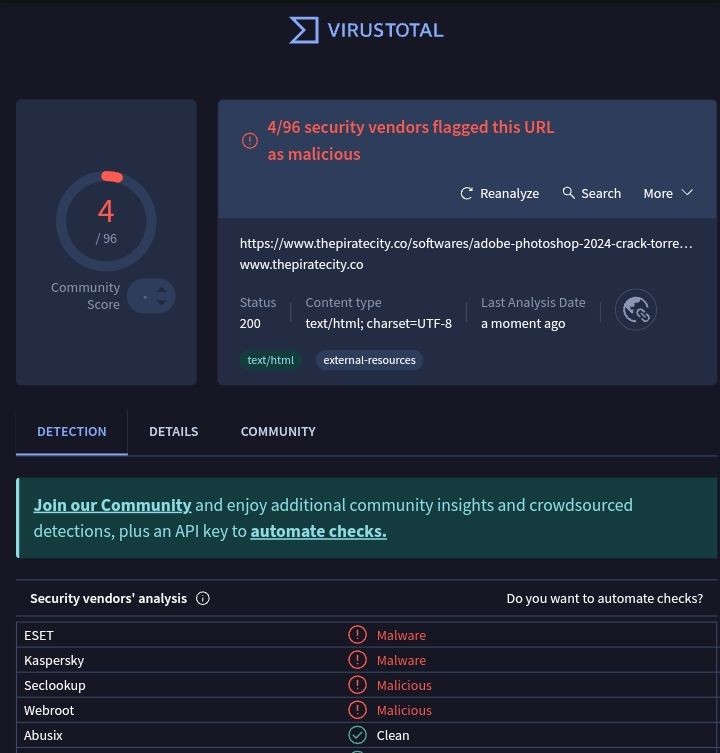Switch to the DETAILS tab

pos(173,431)
